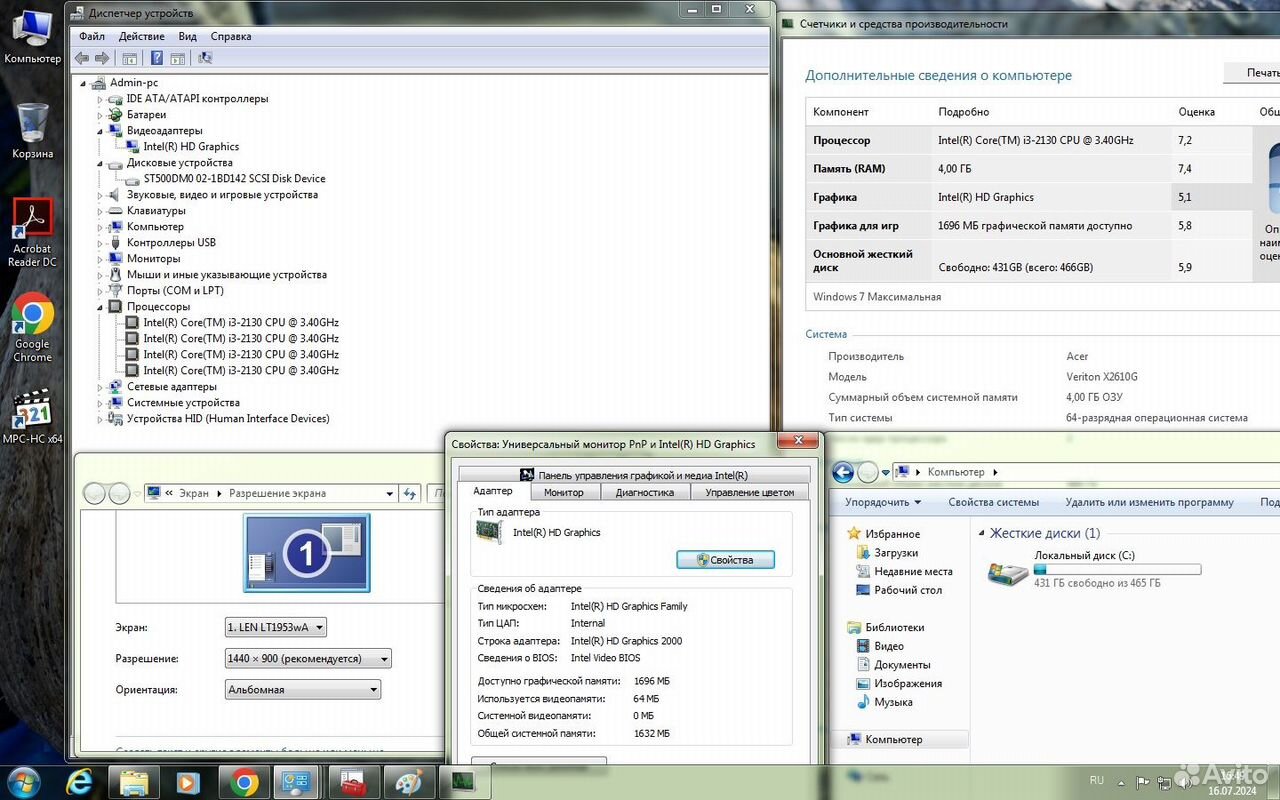This screenshot has width=1280, height=800.
Task: Open the Документы library
Action: [894, 665]
